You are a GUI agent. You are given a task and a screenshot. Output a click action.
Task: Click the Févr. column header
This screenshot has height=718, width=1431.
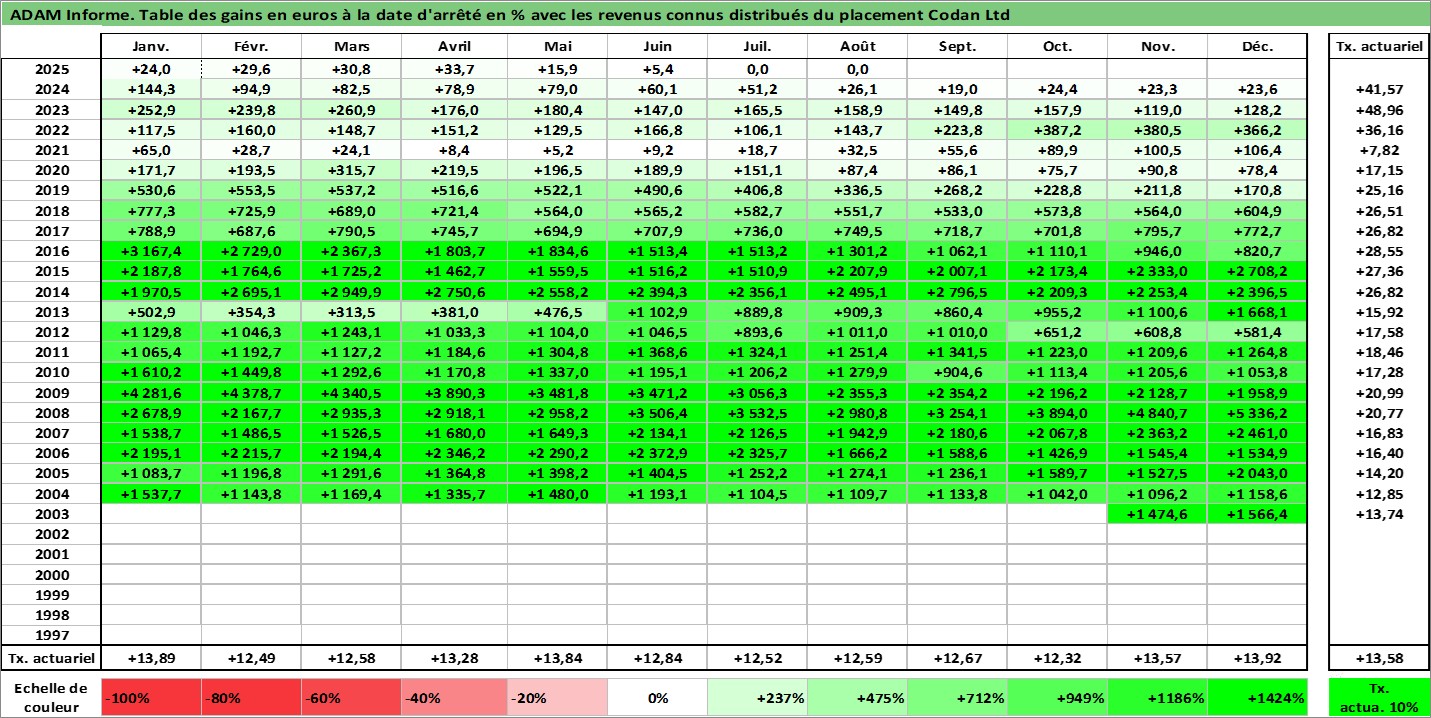point(252,46)
